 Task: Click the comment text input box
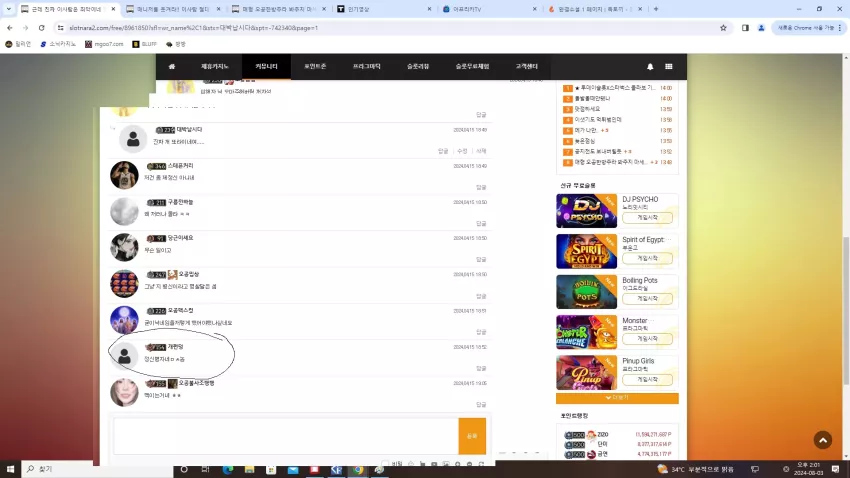(286, 436)
